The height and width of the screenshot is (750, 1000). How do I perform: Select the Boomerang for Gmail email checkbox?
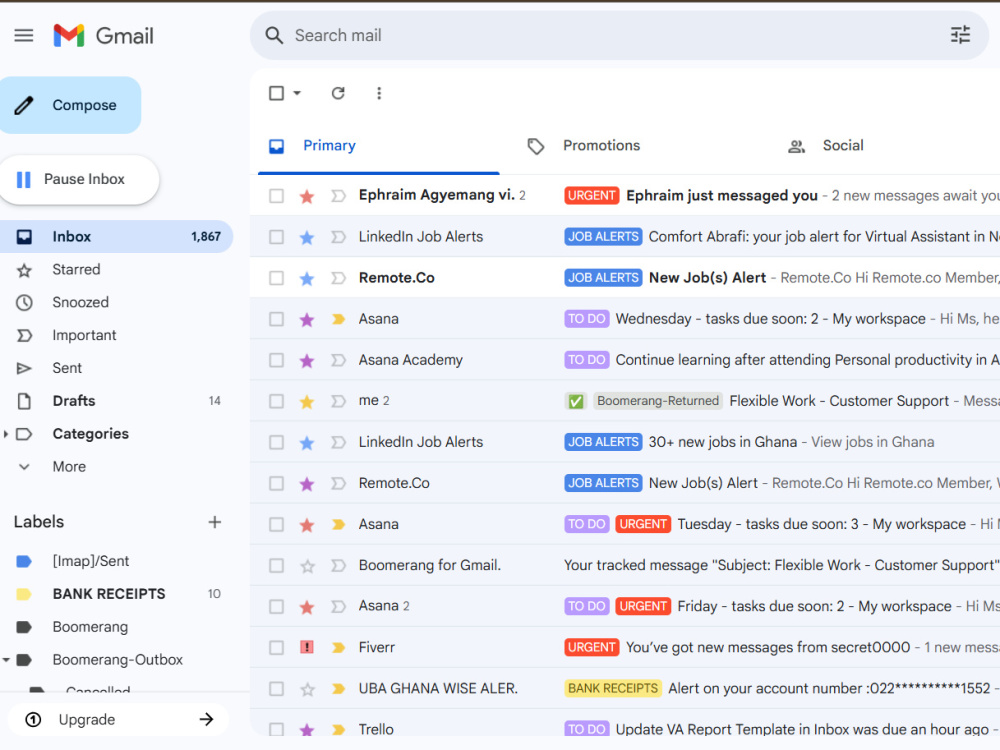pyautogui.click(x=276, y=566)
